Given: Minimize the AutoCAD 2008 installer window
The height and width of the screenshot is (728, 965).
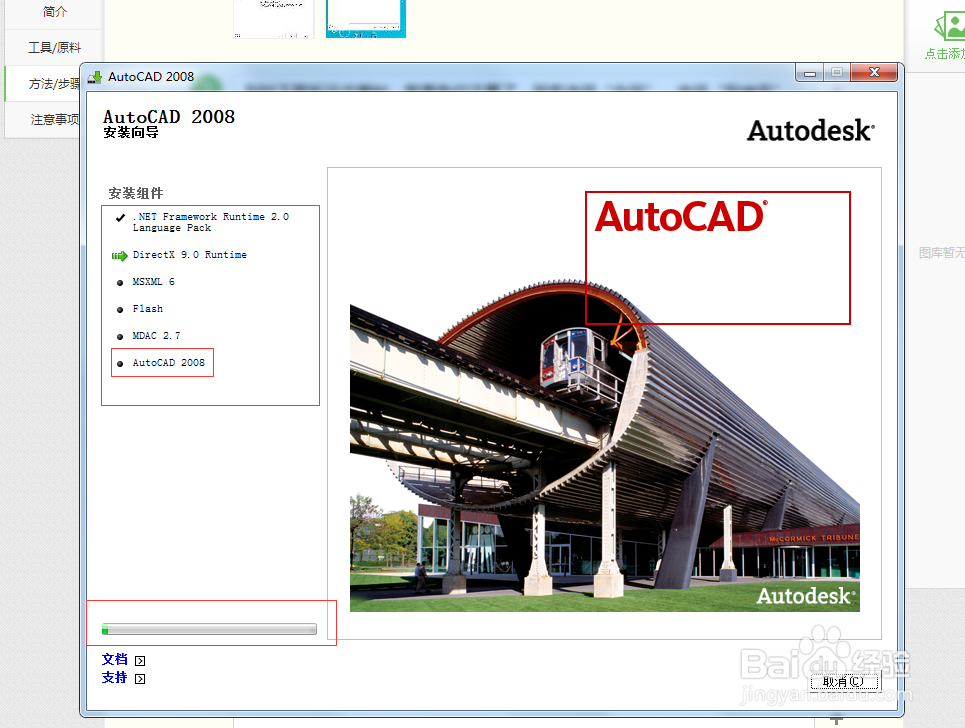Looking at the screenshot, I should 810,73.
